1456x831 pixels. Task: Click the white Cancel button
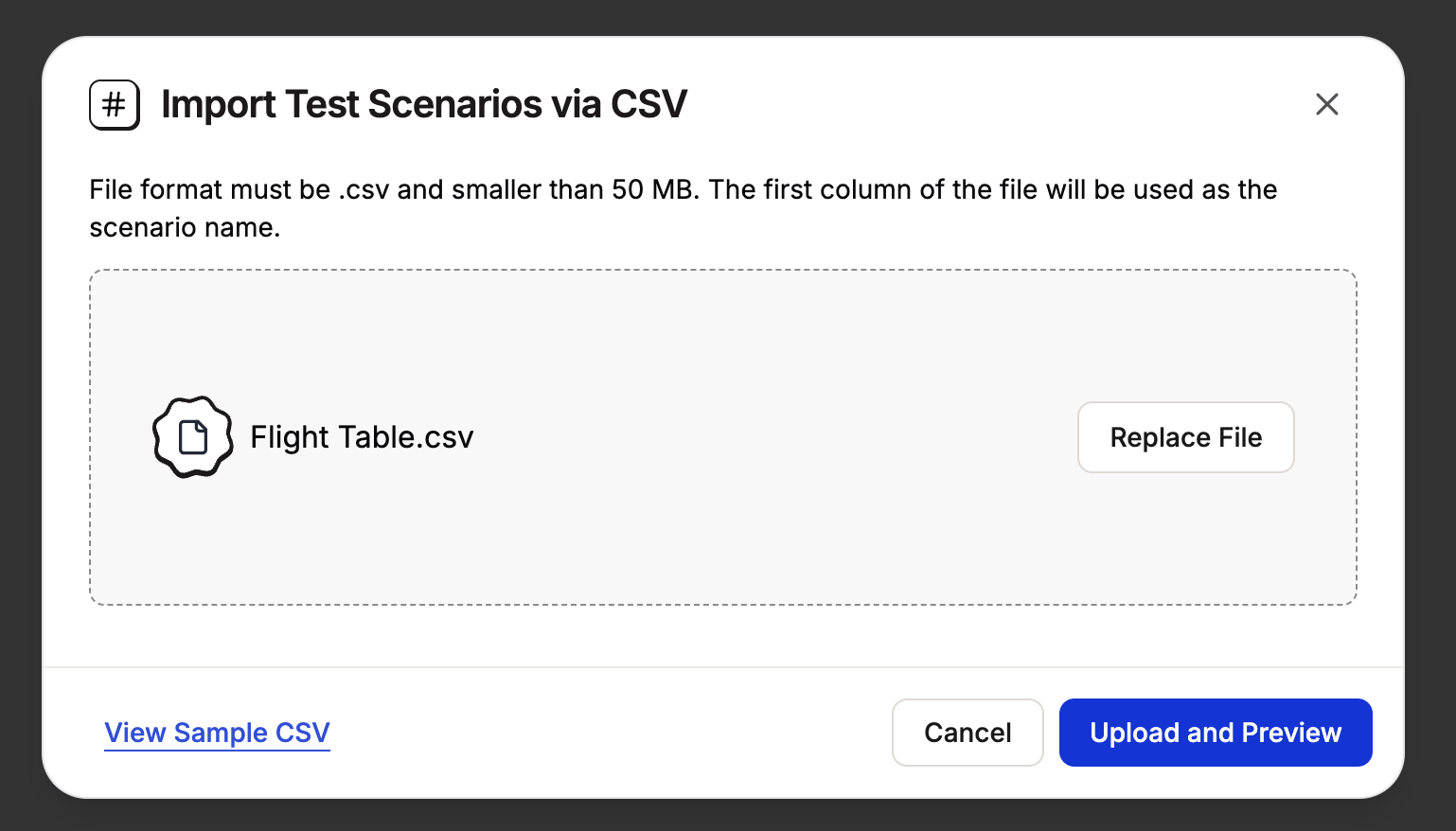[968, 733]
